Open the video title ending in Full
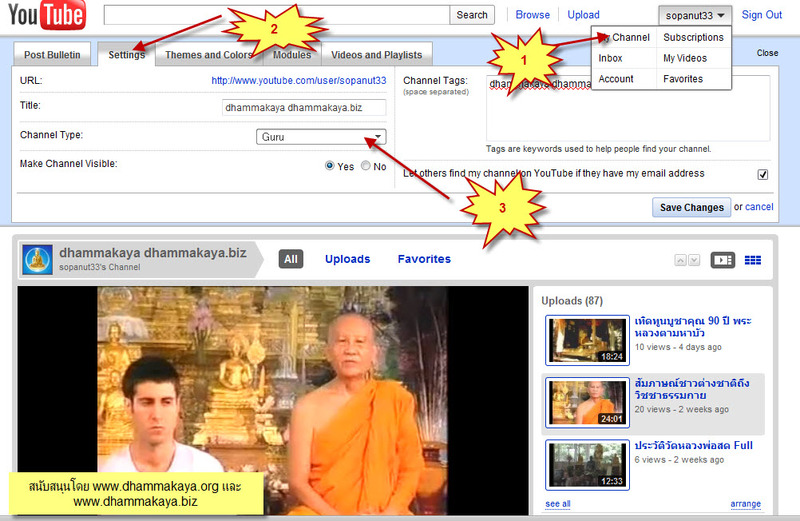 coord(693,445)
